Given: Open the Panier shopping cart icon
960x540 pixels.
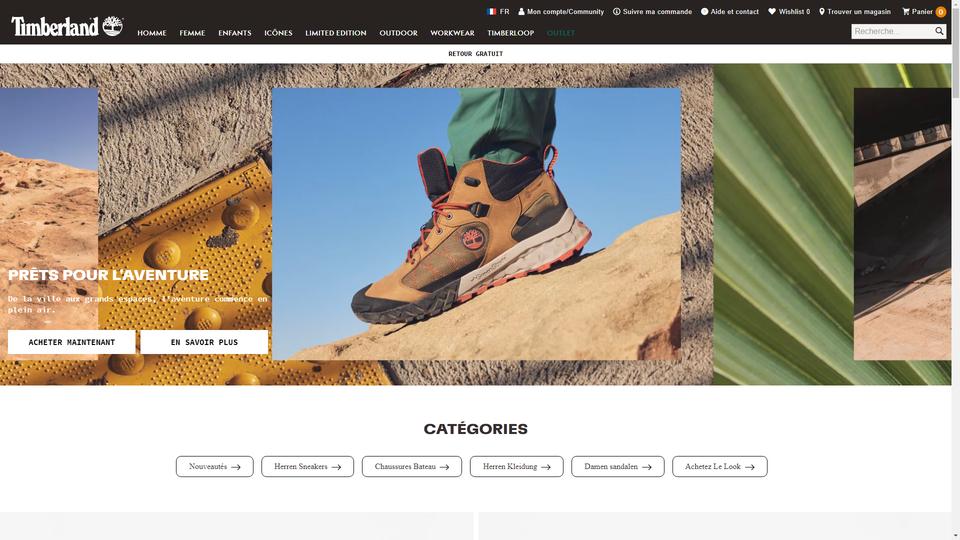Looking at the screenshot, I should coord(906,12).
